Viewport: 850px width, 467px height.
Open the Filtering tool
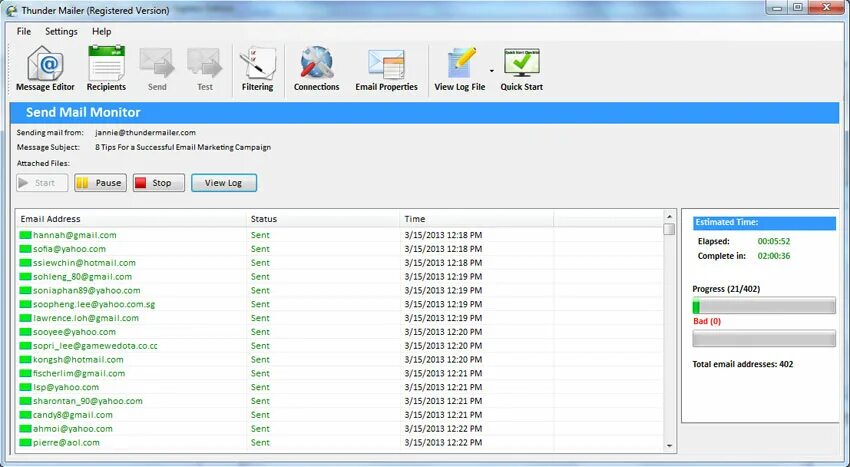(x=257, y=68)
